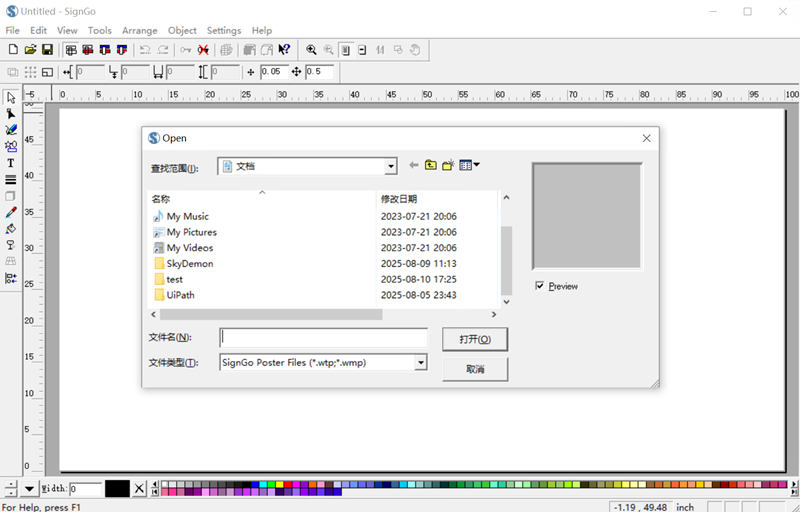Click the file list horizontal scrollbar
800x512 pixels.
[271, 315]
